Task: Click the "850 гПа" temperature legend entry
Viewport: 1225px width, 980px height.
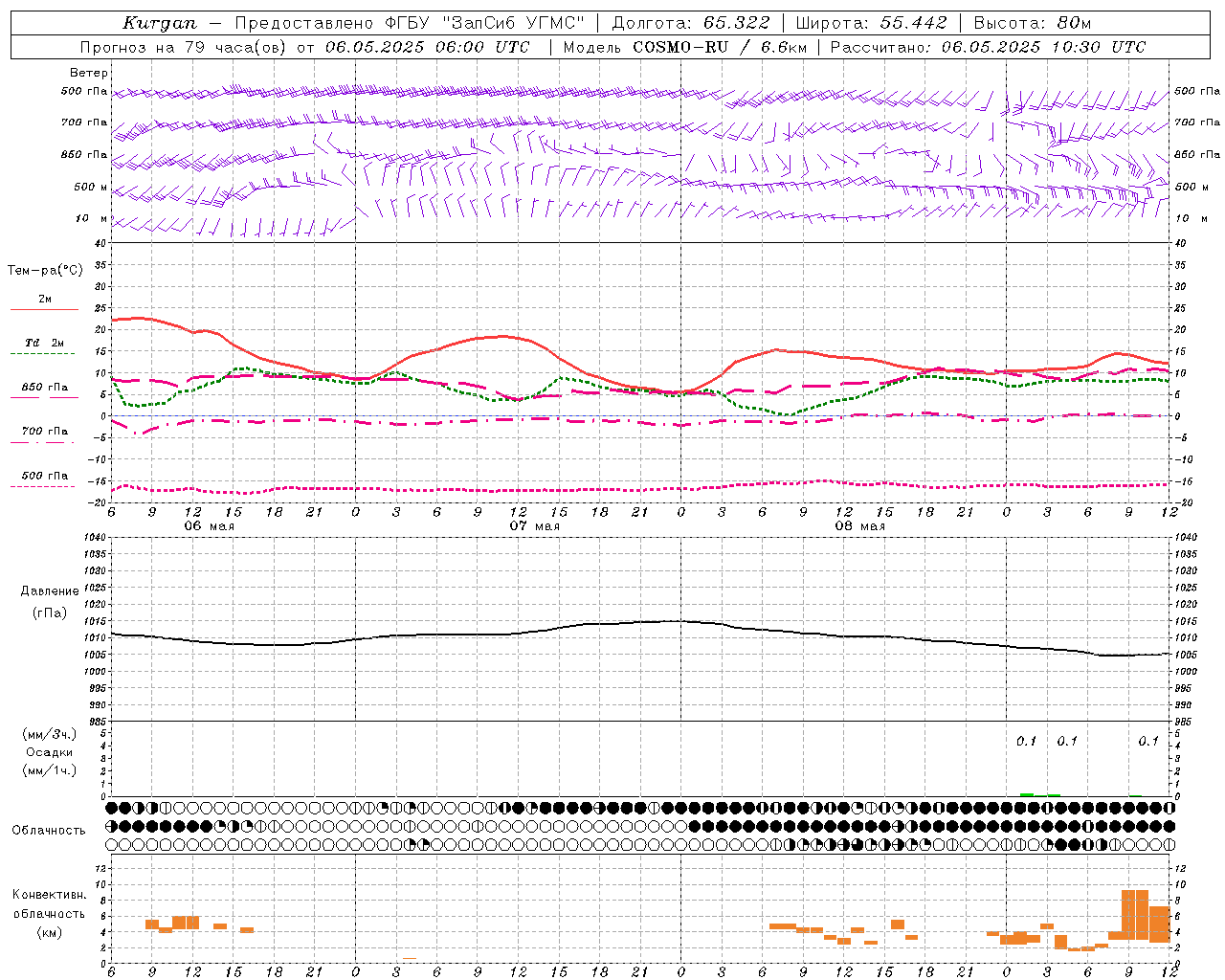Action: (45, 388)
